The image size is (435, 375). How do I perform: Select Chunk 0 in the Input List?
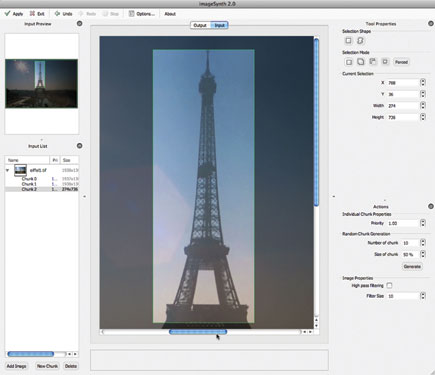(29, 179)
